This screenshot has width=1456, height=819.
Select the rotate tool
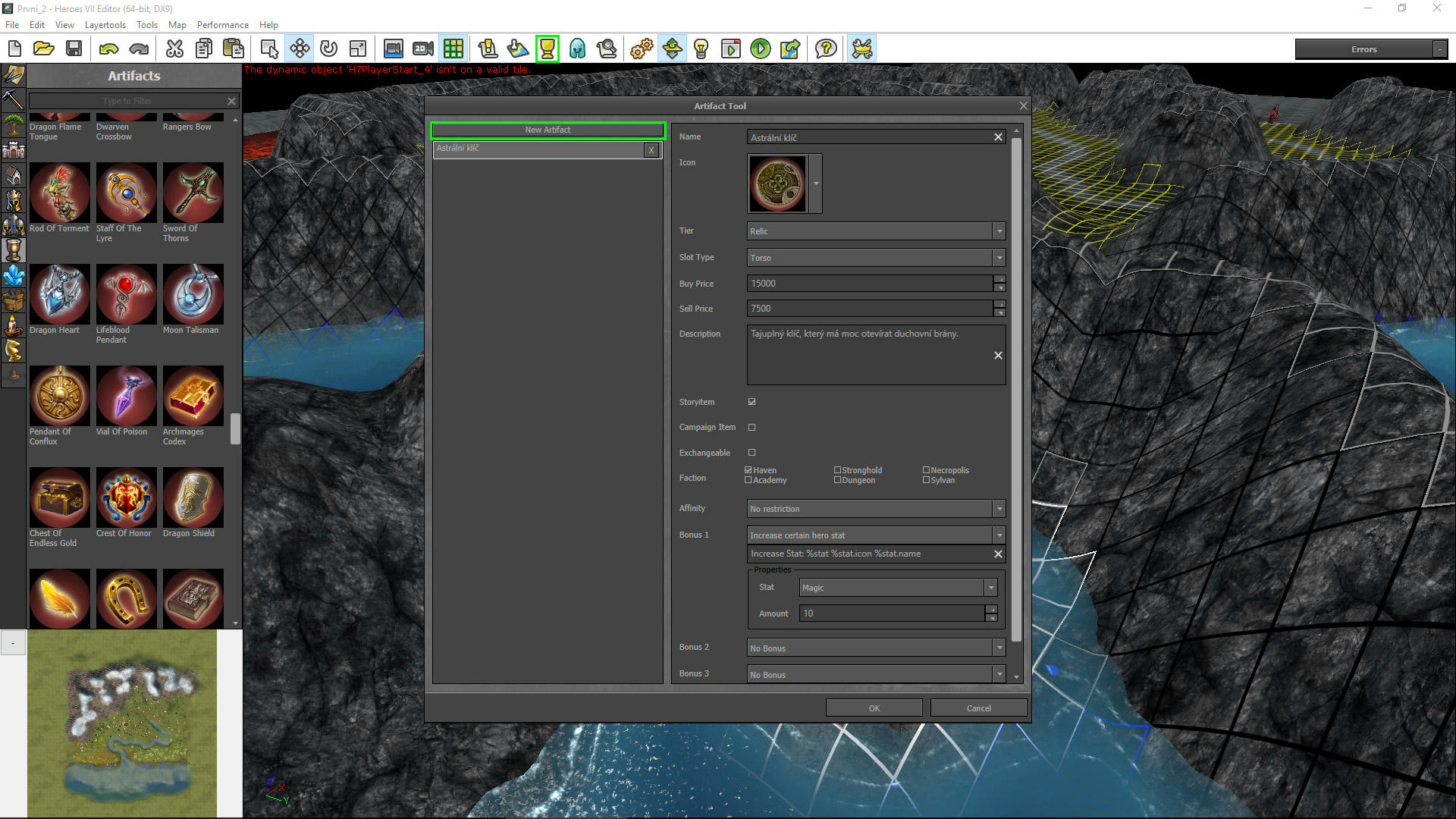pyautogui.click(x=328, y=49)
